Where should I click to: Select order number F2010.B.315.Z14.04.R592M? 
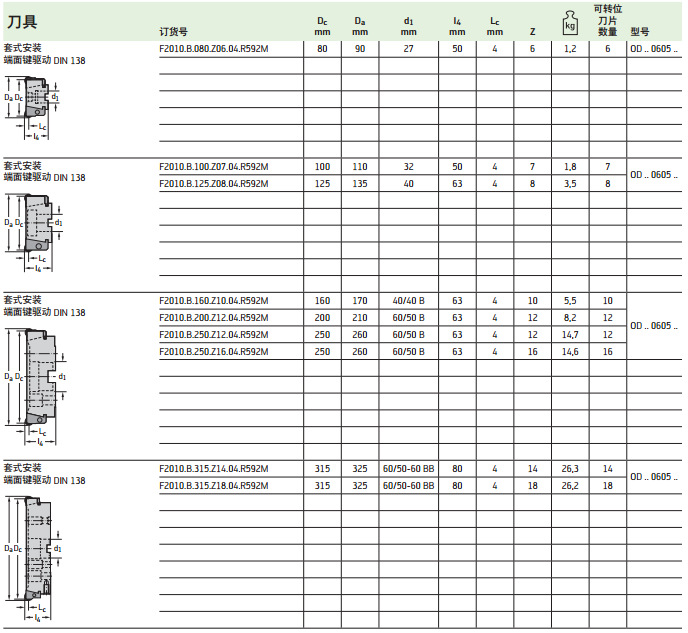(213, 469)
